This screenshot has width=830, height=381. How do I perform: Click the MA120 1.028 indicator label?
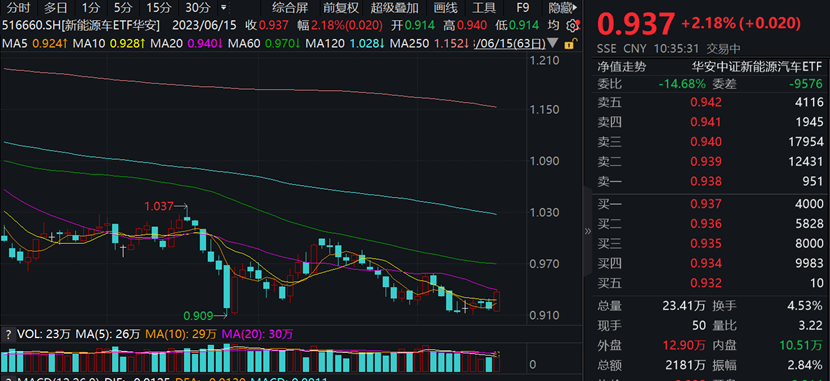click(x=345, y=43)
